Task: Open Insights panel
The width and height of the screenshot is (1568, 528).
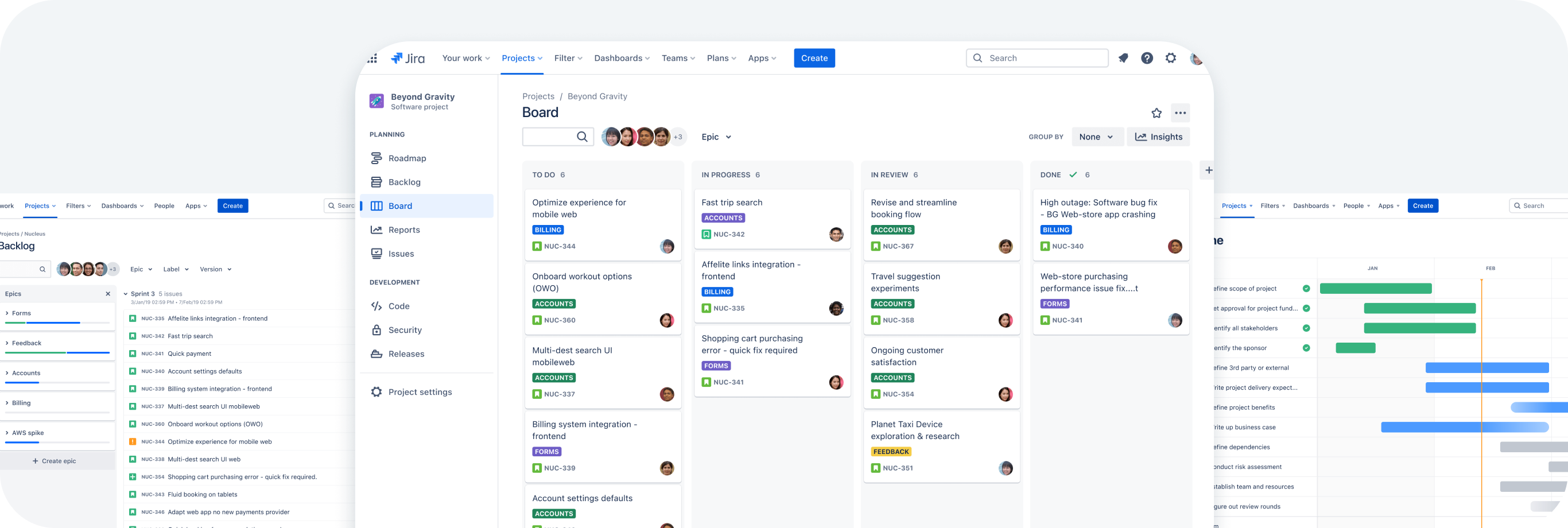Action: click(1158, 137)
